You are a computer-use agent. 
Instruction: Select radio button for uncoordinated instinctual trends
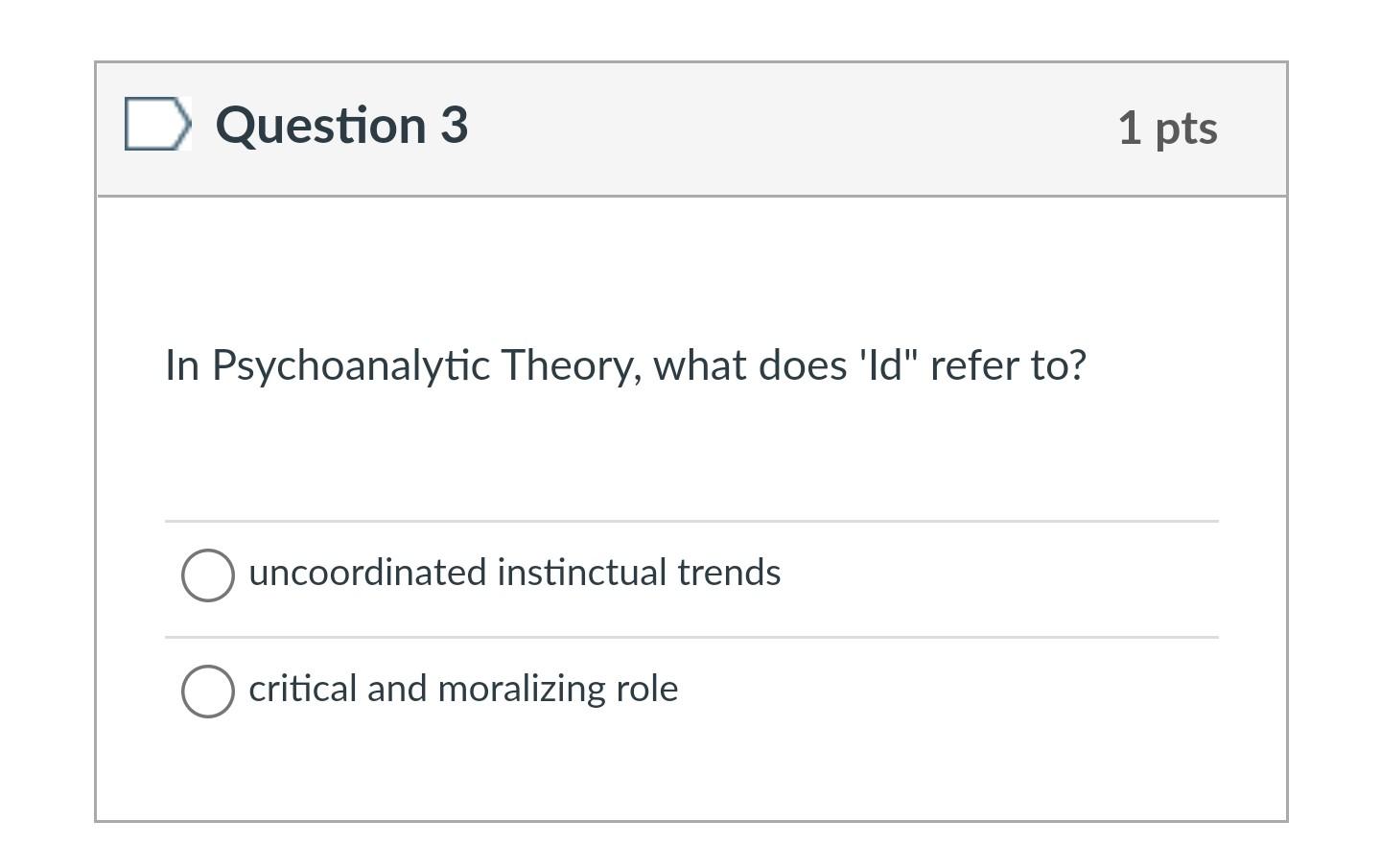point(208,575)
